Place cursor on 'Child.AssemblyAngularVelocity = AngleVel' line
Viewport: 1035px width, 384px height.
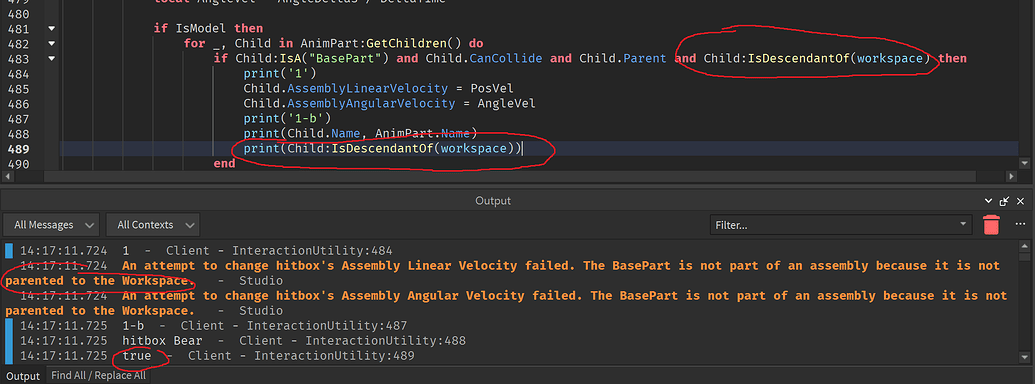point(389,104)
